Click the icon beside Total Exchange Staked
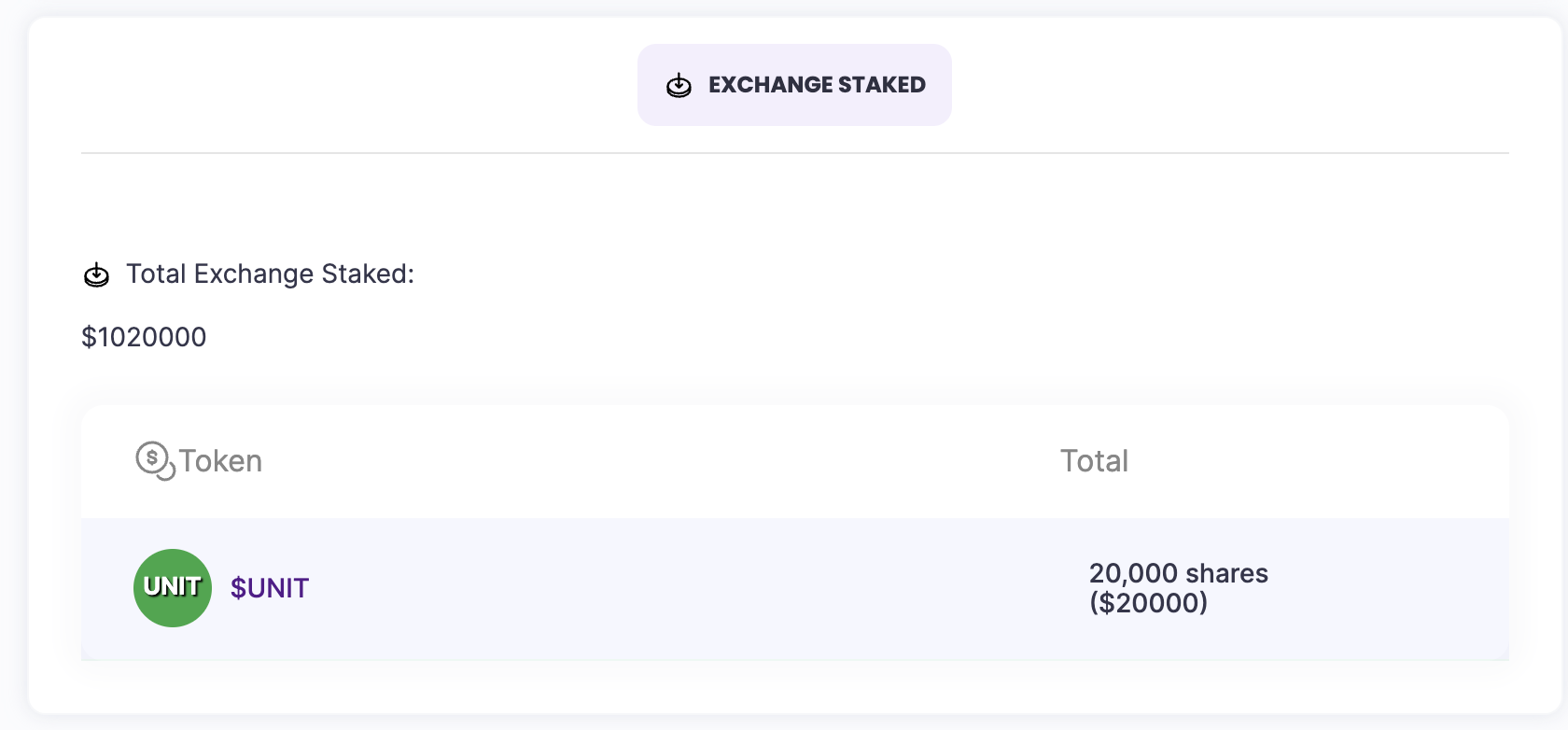 coord(97,275)
